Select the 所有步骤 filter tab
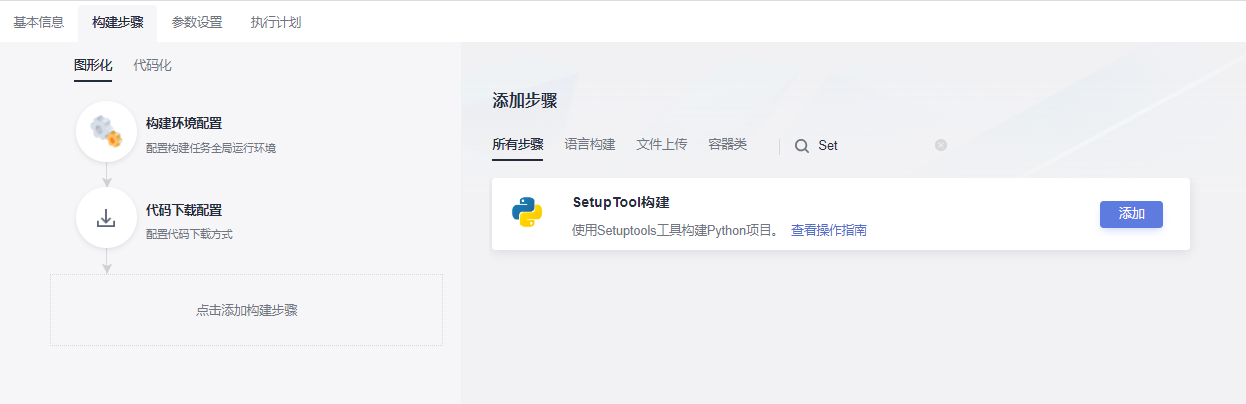The width and height of the screenshot is (1246, 404). (518, 145)
